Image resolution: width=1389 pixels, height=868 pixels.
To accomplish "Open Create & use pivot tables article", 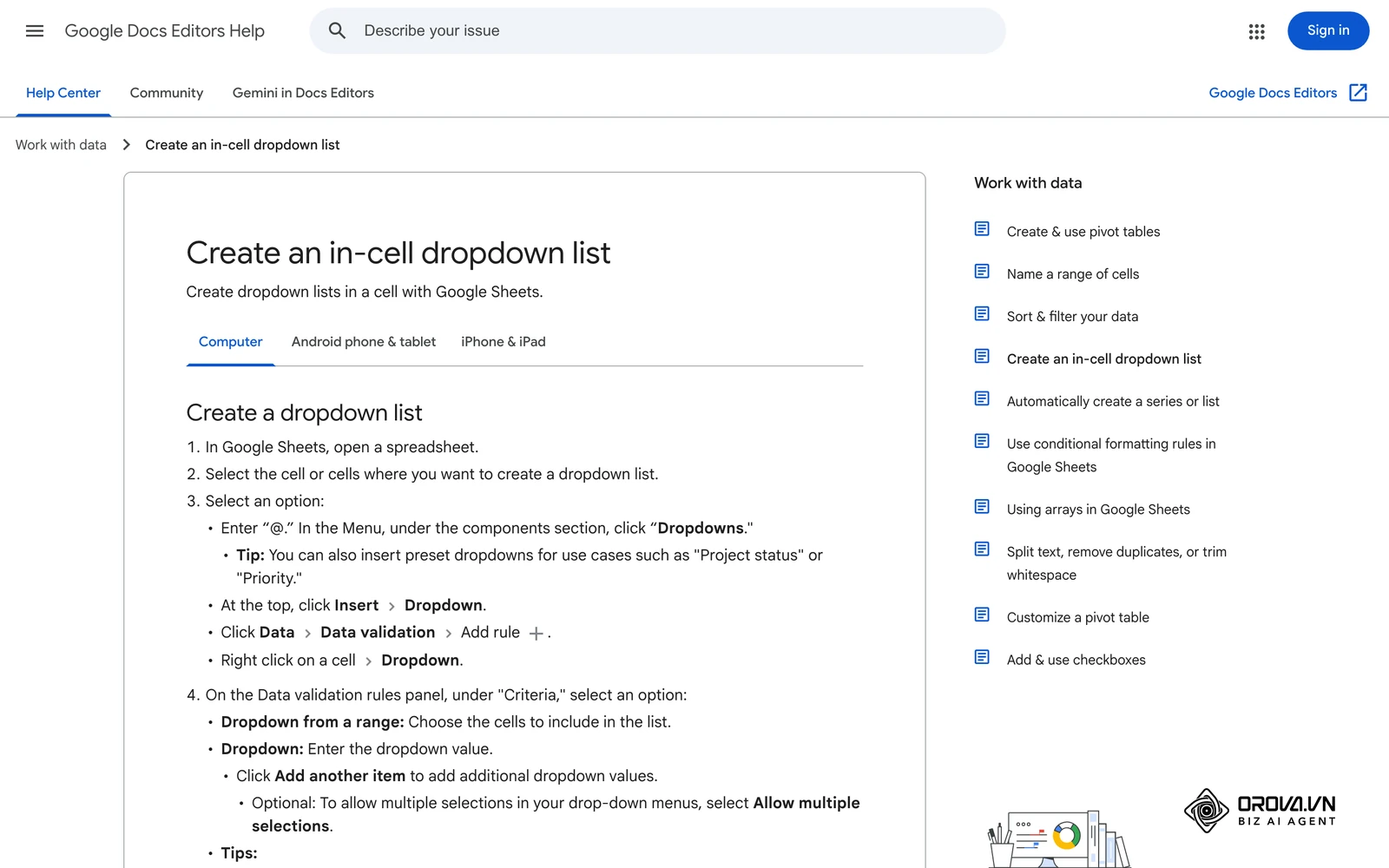I will click(x=1083, y=232).
